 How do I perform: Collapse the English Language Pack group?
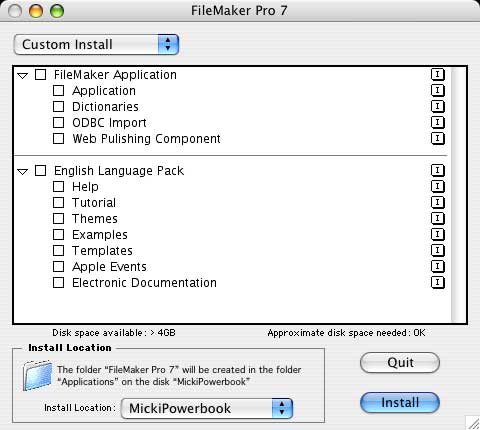click(x=23, y=172)
